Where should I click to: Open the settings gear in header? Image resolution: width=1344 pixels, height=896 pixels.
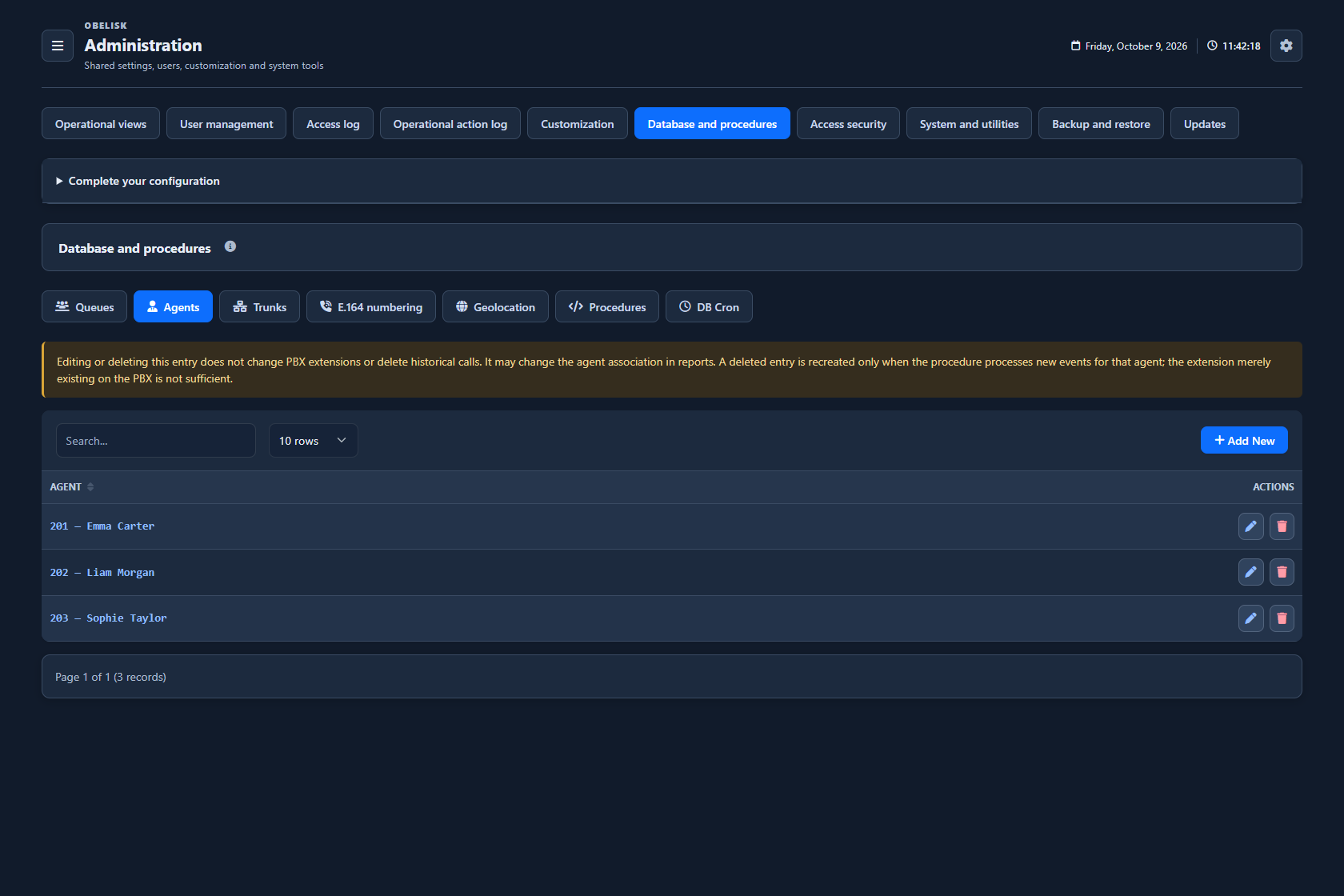[1286, 46]
